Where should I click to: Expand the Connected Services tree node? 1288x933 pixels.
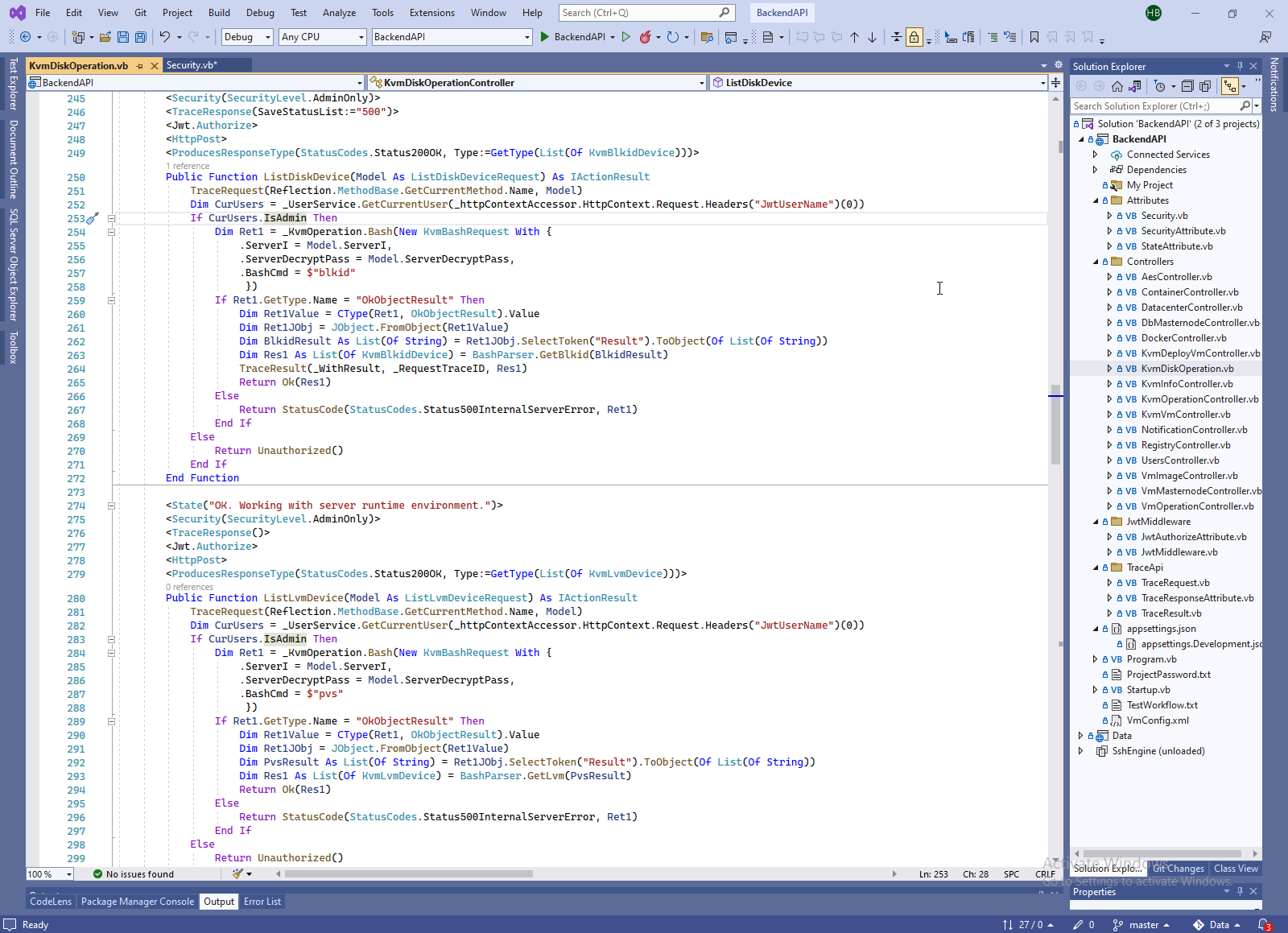point(1095,155)
